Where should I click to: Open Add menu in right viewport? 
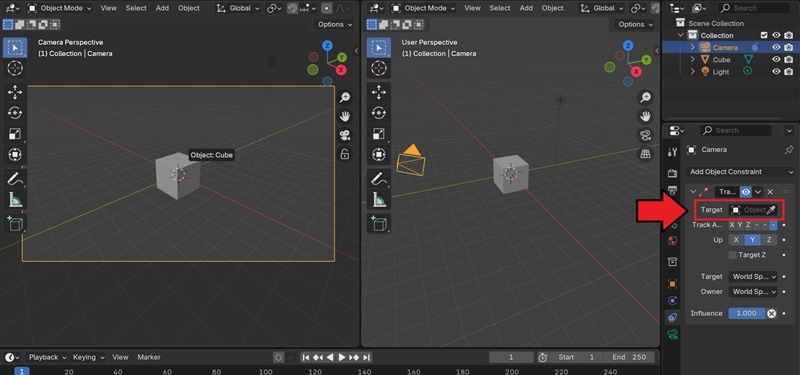pos(526,8)
